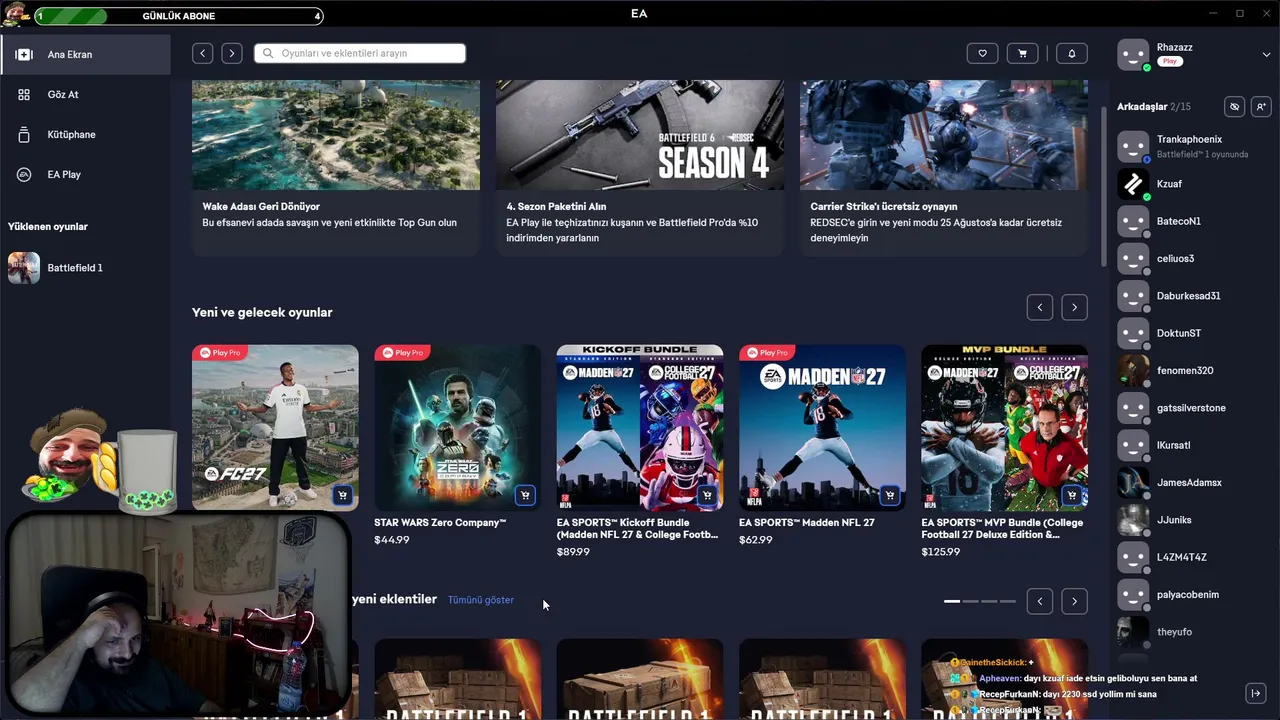Open the shopping cart in the top bar

coord(1022,54)
